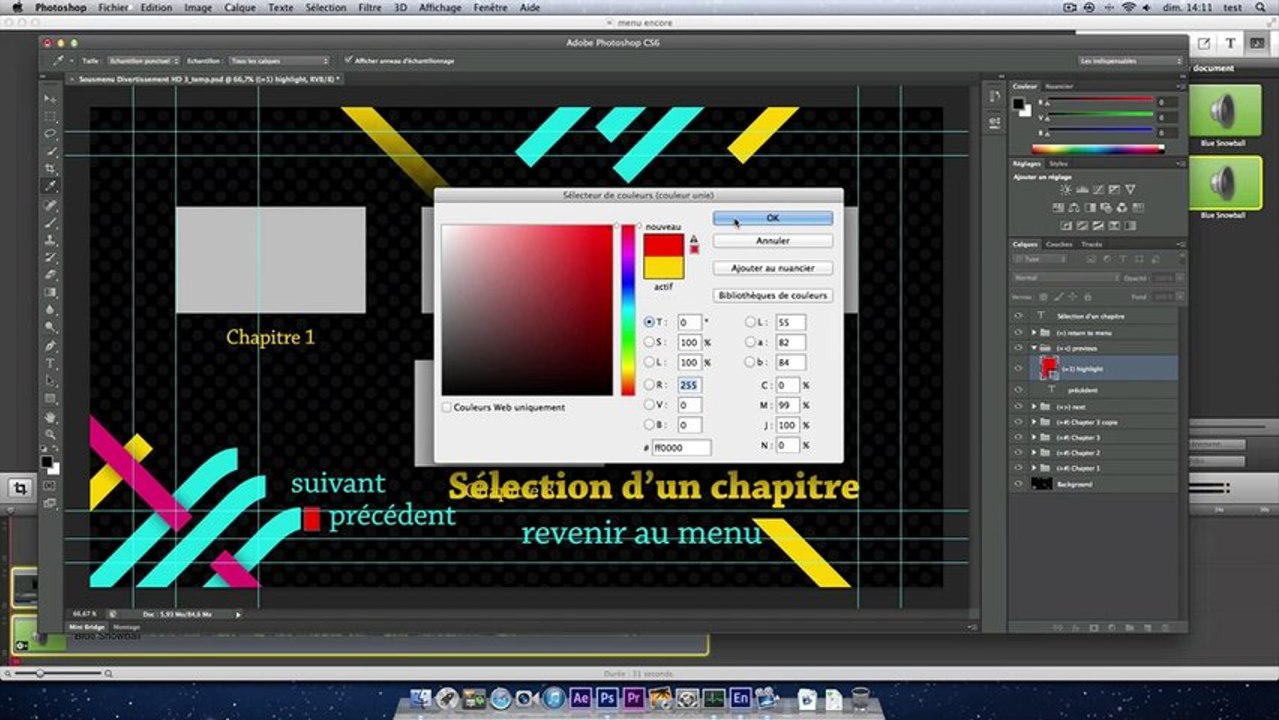Open the Filtre menu
1279x720 pixels.
pyautogui.click(x=369, y=7)
